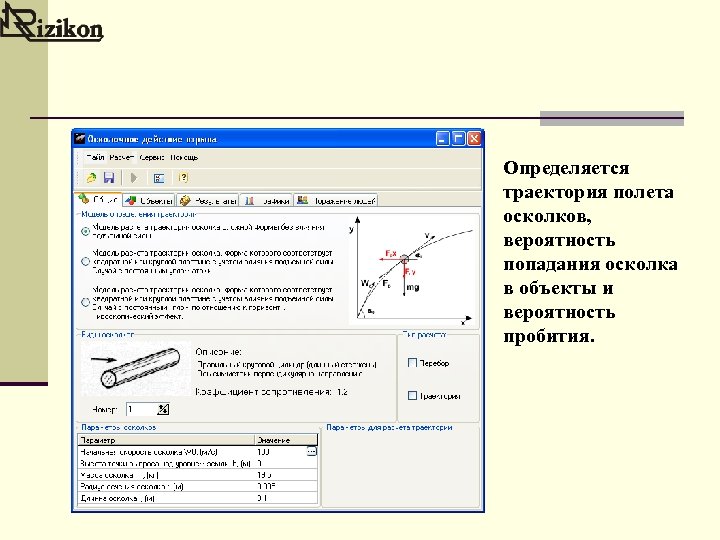The image size is (720, 540).
Task: Select the fragment length (Длина осколка) row
Action: pos(197,498)
